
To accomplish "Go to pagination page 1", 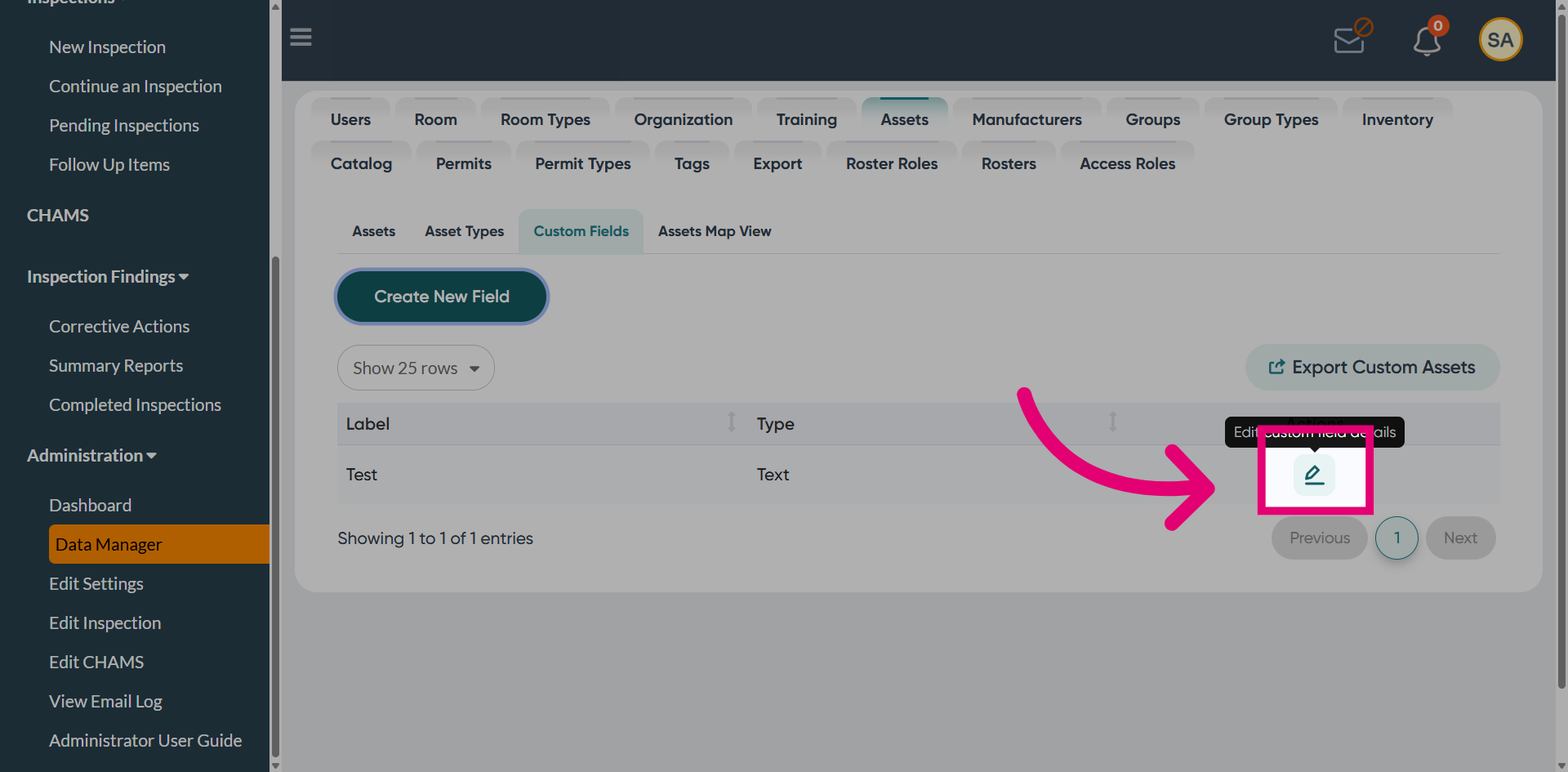I will (1396, 538).
